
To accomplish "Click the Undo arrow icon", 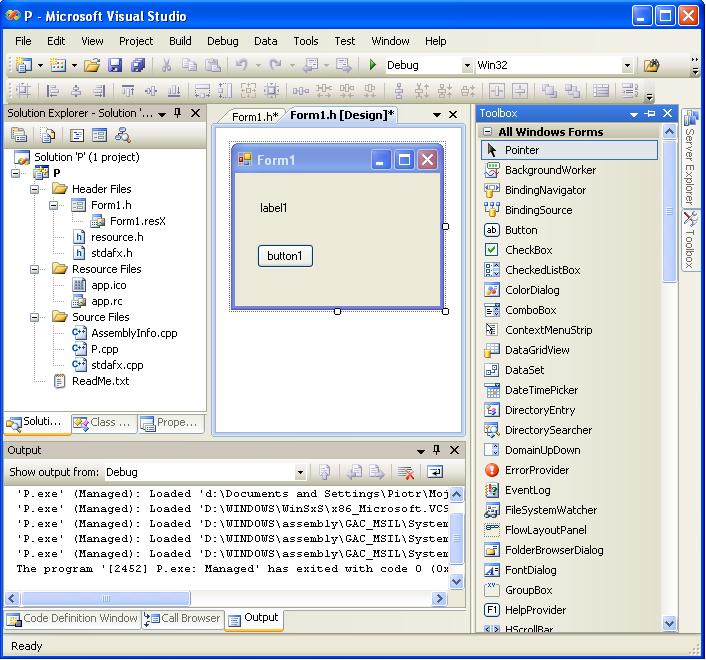I will (x=242, y=65).
